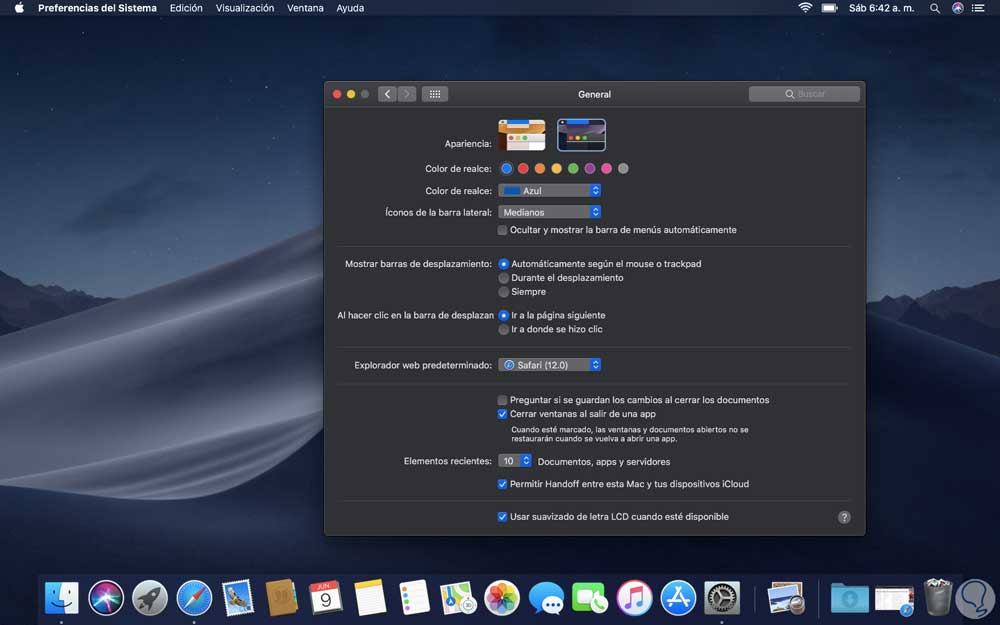Open Notification Center list icon

pos(978,8)
